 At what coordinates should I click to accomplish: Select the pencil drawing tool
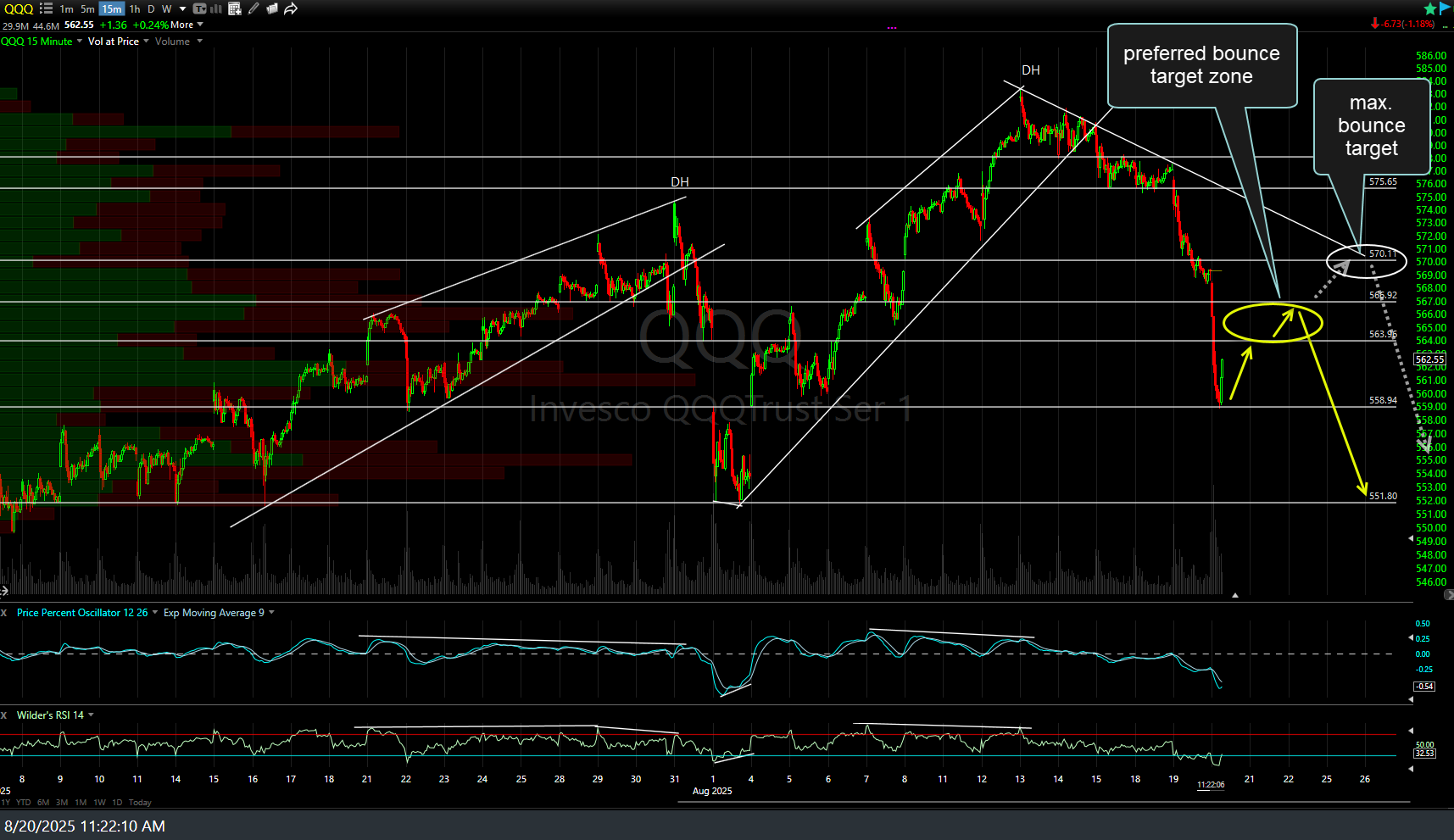253,8
